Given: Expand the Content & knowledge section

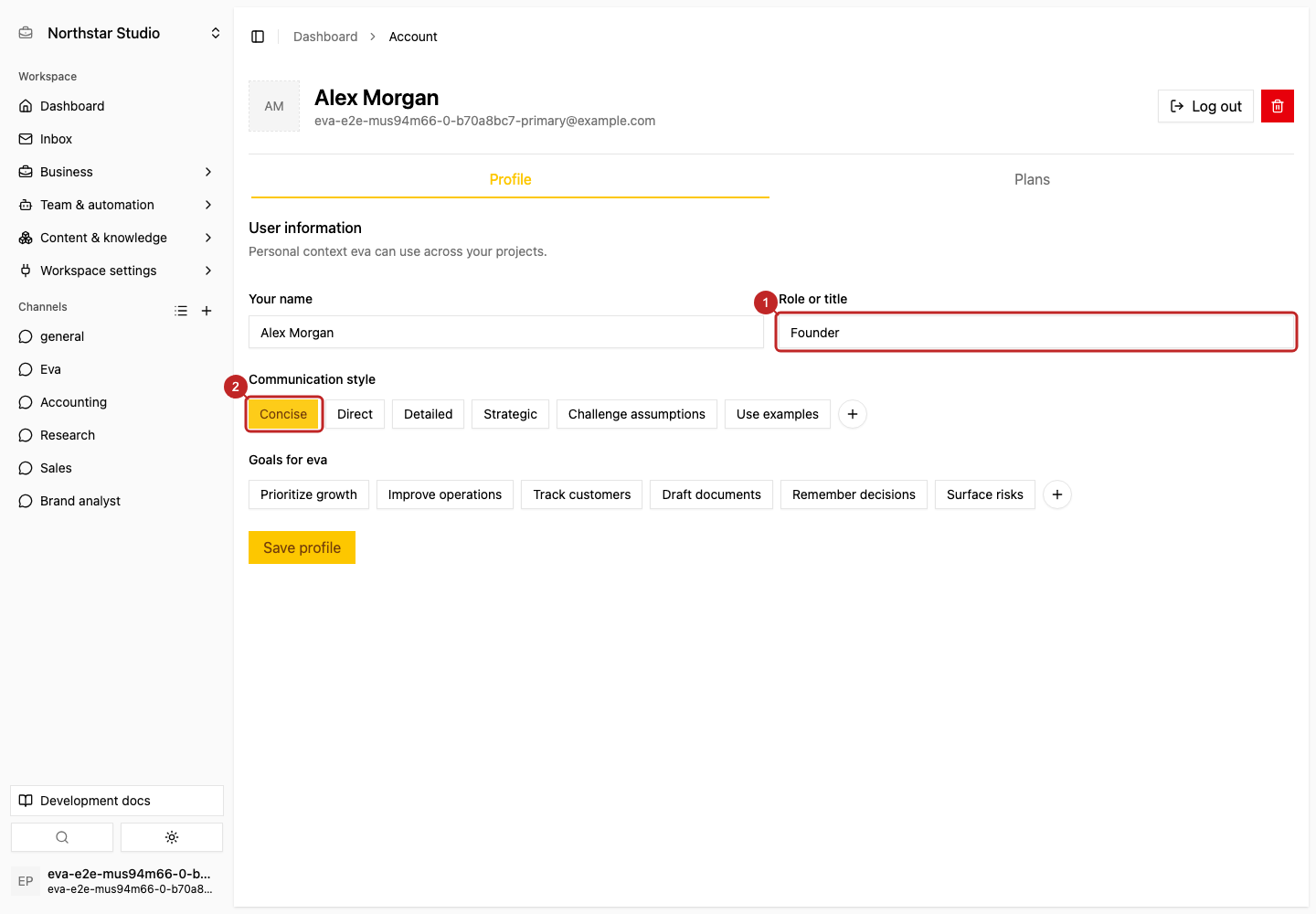Looking at the screenshot, I should pos(117,238).
